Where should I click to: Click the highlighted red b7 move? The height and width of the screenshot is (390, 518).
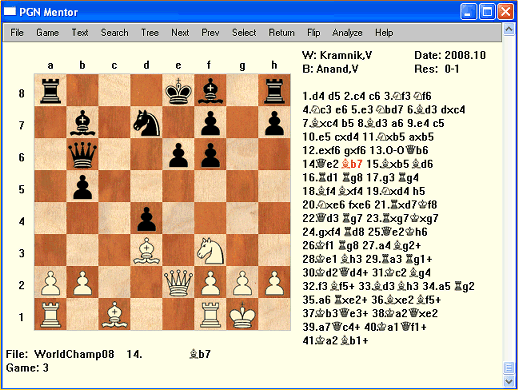click(352, 164)
